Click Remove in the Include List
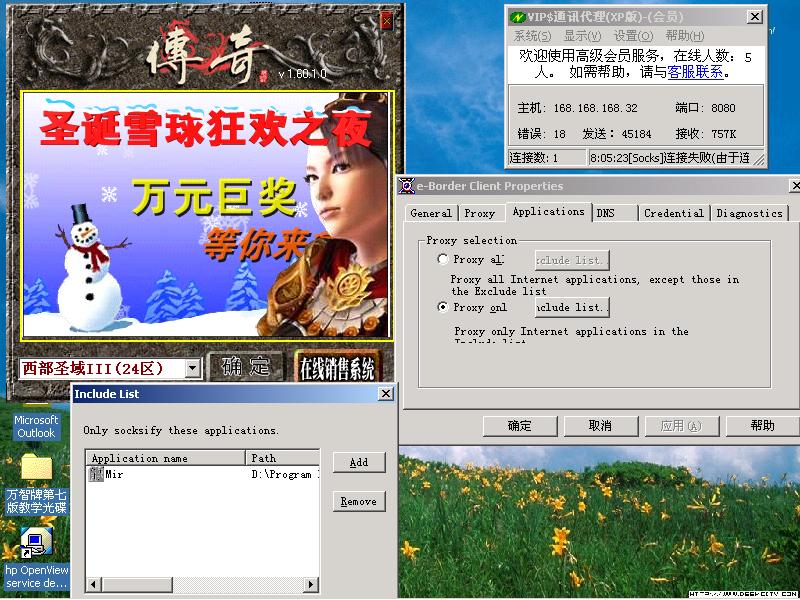 (x=359, y=502)
